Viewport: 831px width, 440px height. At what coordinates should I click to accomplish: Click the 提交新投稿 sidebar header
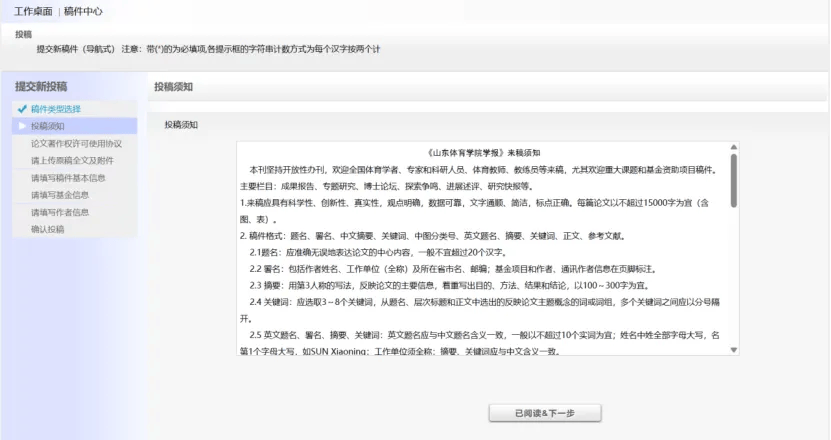41,86
